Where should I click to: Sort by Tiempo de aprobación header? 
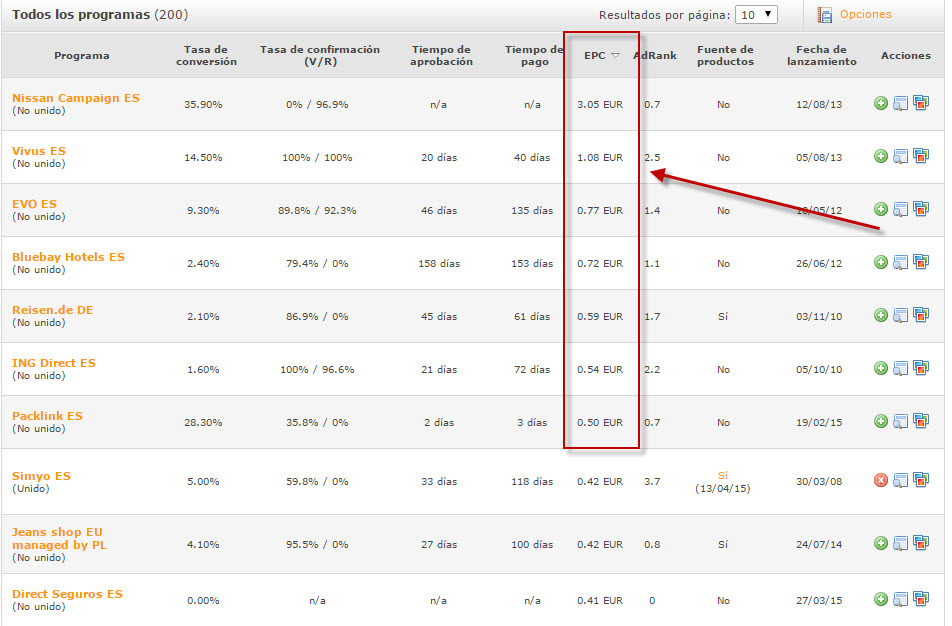441,55
